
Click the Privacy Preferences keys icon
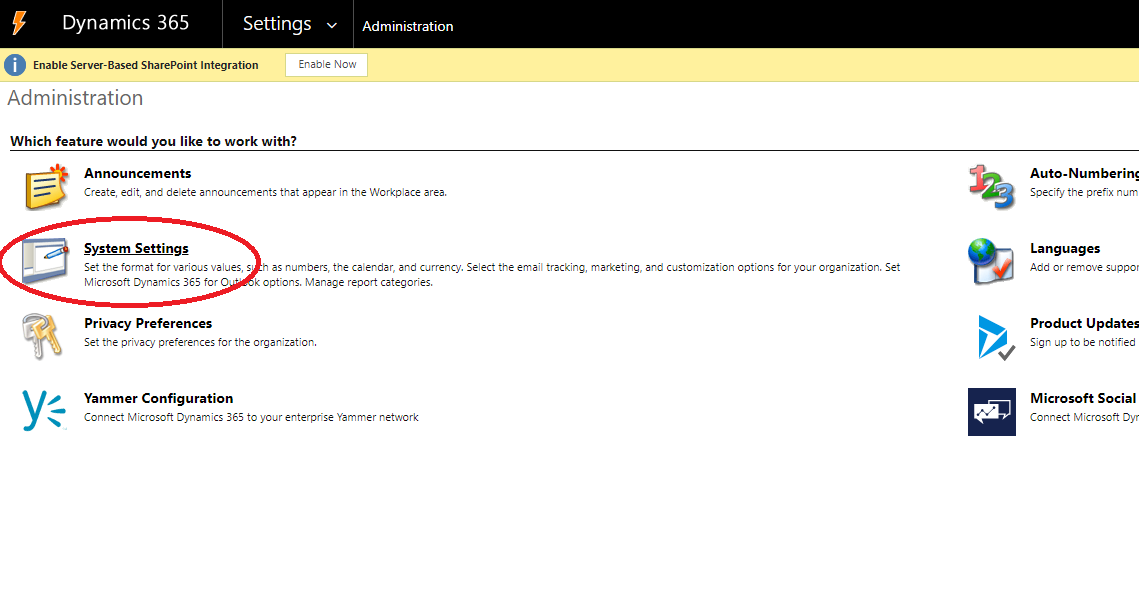click(x=42, y=336)
